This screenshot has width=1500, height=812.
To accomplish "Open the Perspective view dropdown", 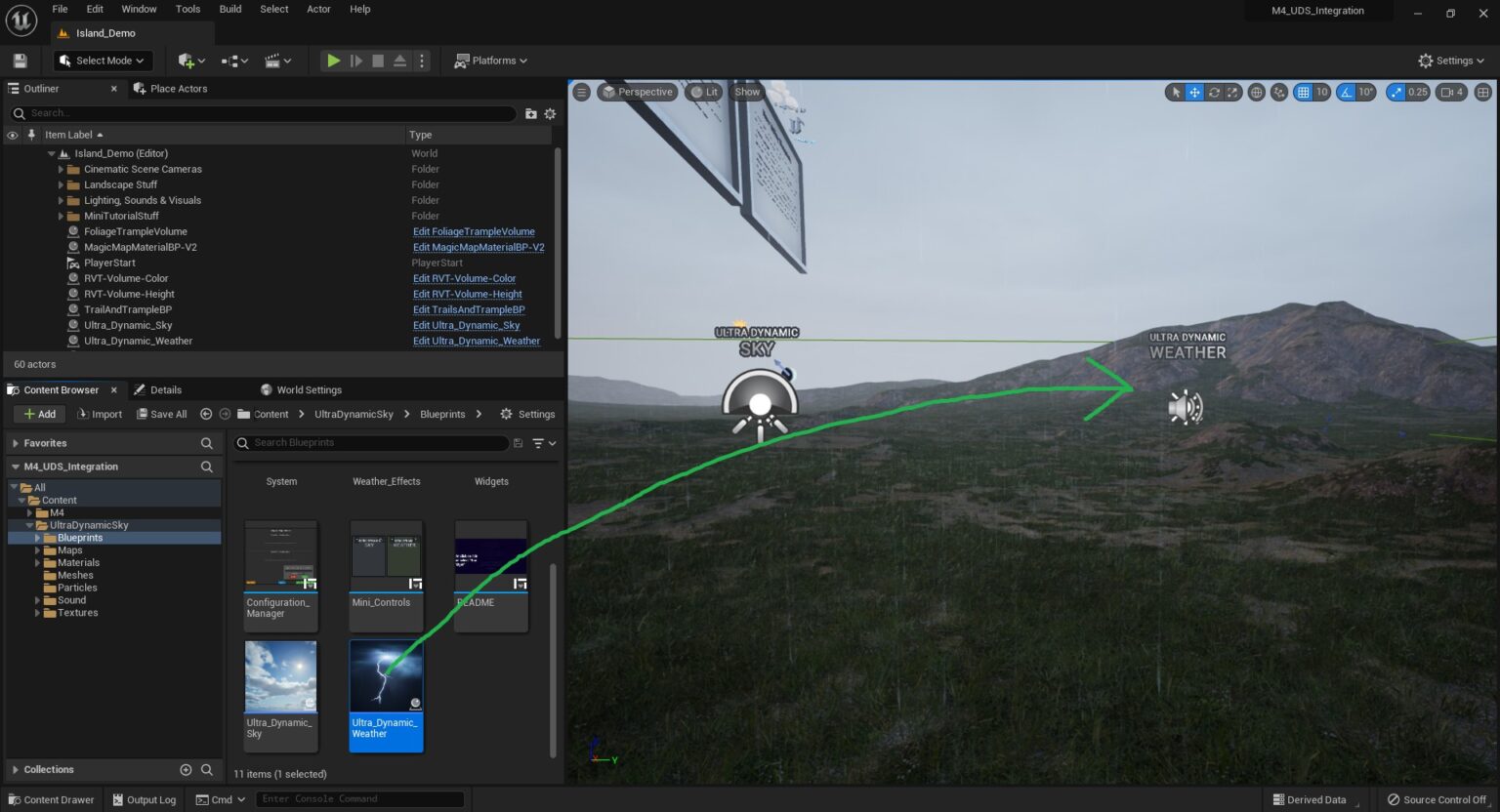I will [x=637, y=92].
